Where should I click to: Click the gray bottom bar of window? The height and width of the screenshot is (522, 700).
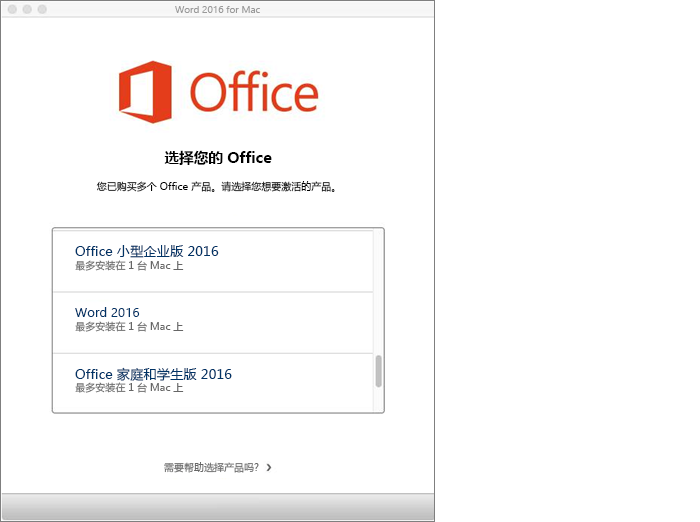click(x=218, y=506)
